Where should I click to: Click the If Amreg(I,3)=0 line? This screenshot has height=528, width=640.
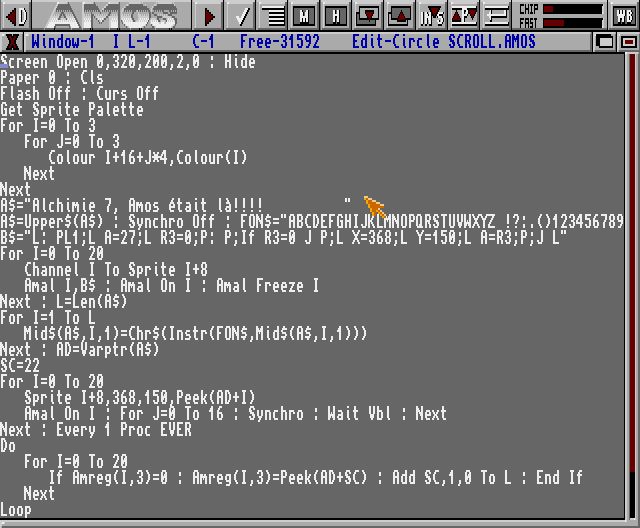click(x=316, y=478)
